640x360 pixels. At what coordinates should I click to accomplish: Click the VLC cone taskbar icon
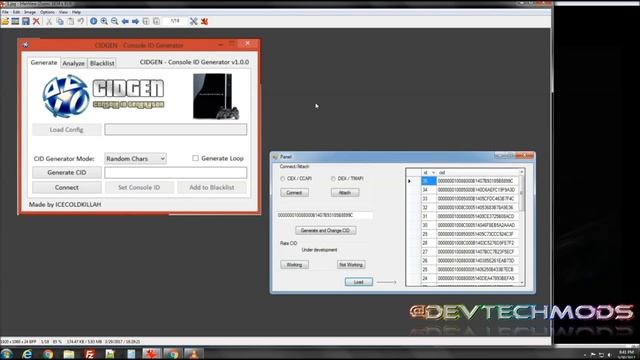193,354
